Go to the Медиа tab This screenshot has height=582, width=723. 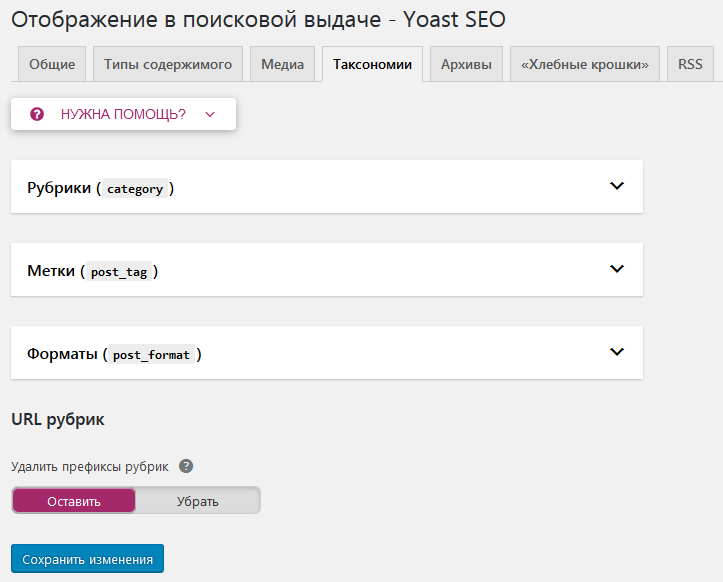pos(283,64)
